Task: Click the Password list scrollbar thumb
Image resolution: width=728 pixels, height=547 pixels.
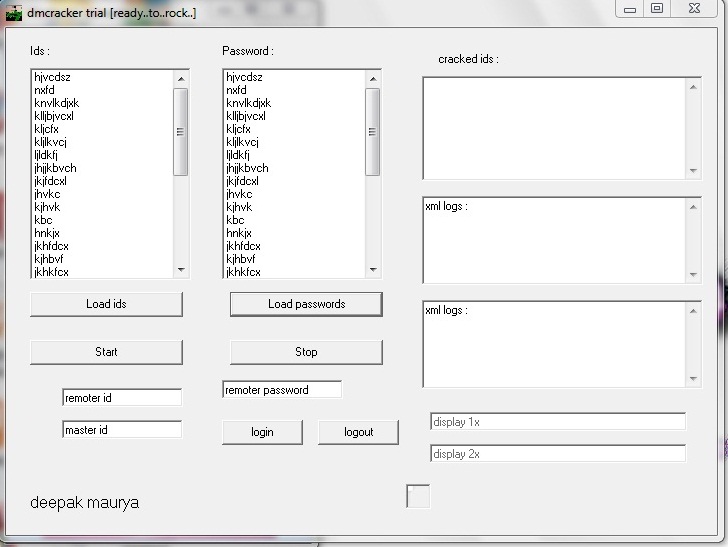Action: coord(372,132)
